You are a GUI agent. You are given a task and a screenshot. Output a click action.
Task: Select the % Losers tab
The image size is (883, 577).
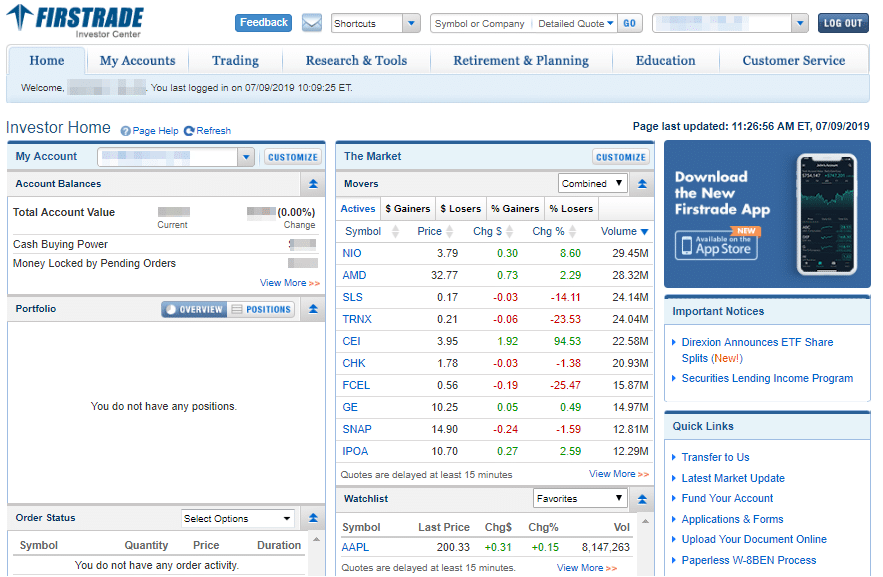(571, 209)
